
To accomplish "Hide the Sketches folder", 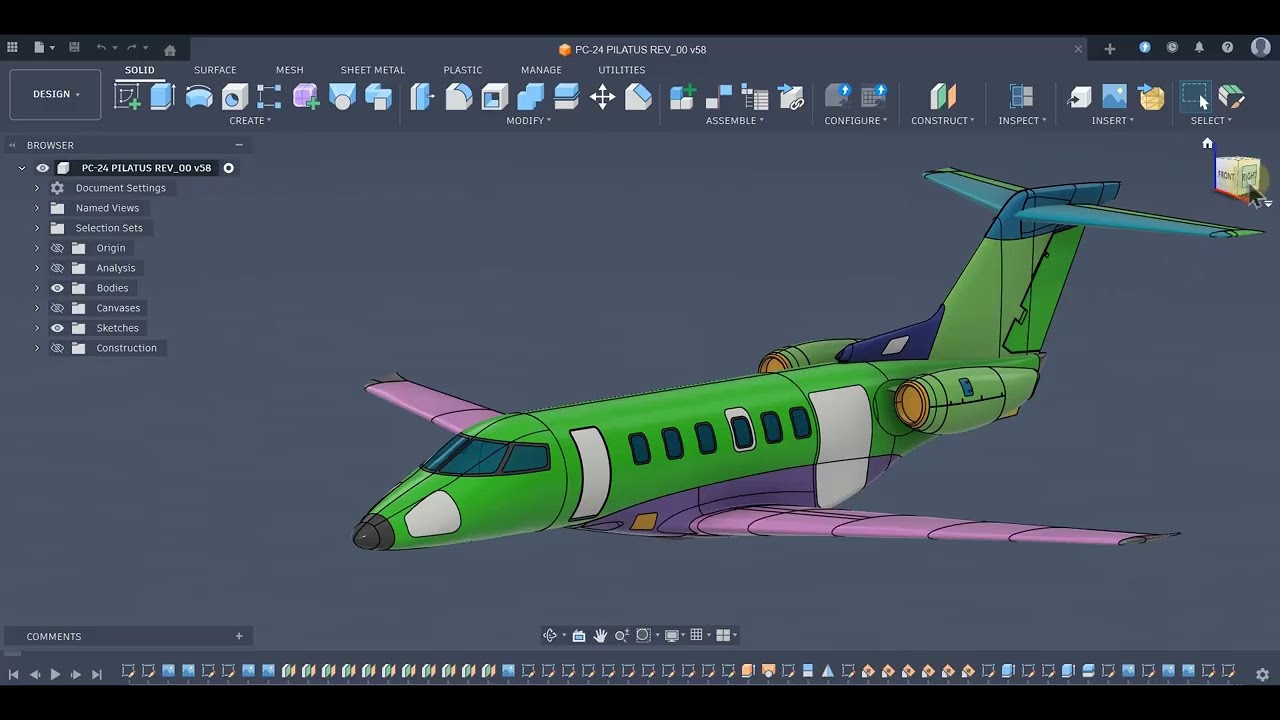I will (x=57, y=328).
